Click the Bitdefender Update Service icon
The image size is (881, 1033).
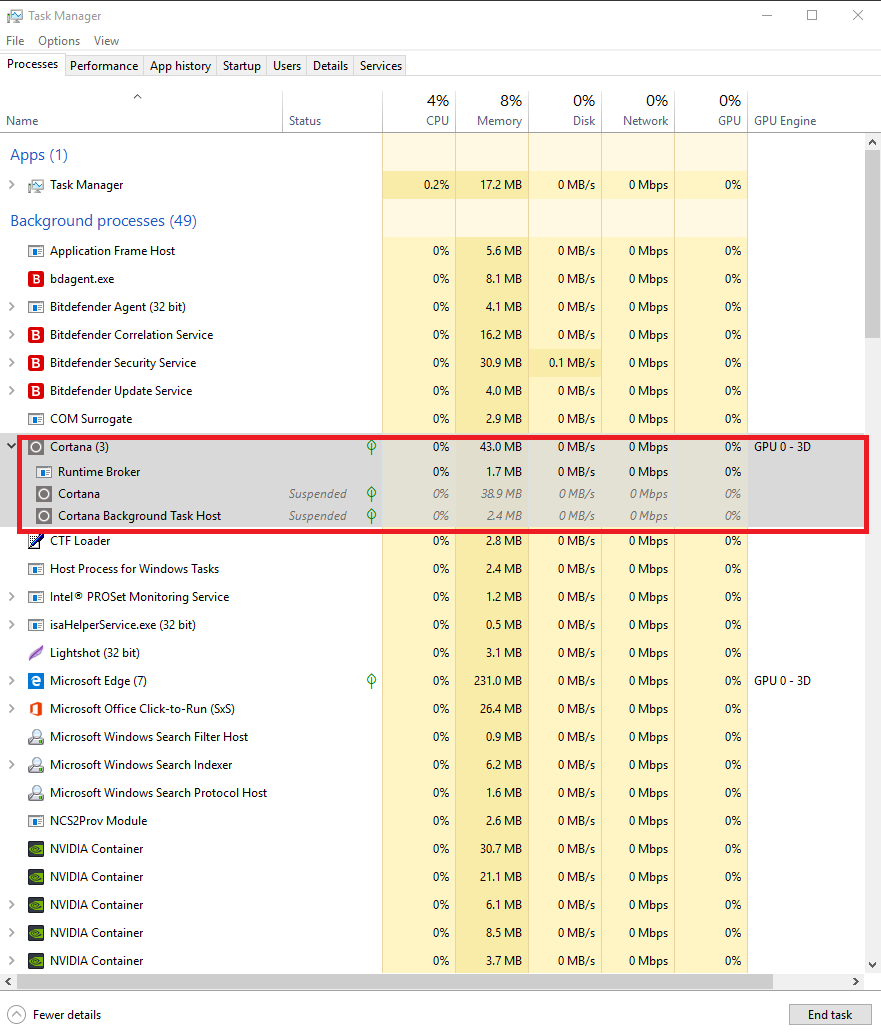[36, 391]
